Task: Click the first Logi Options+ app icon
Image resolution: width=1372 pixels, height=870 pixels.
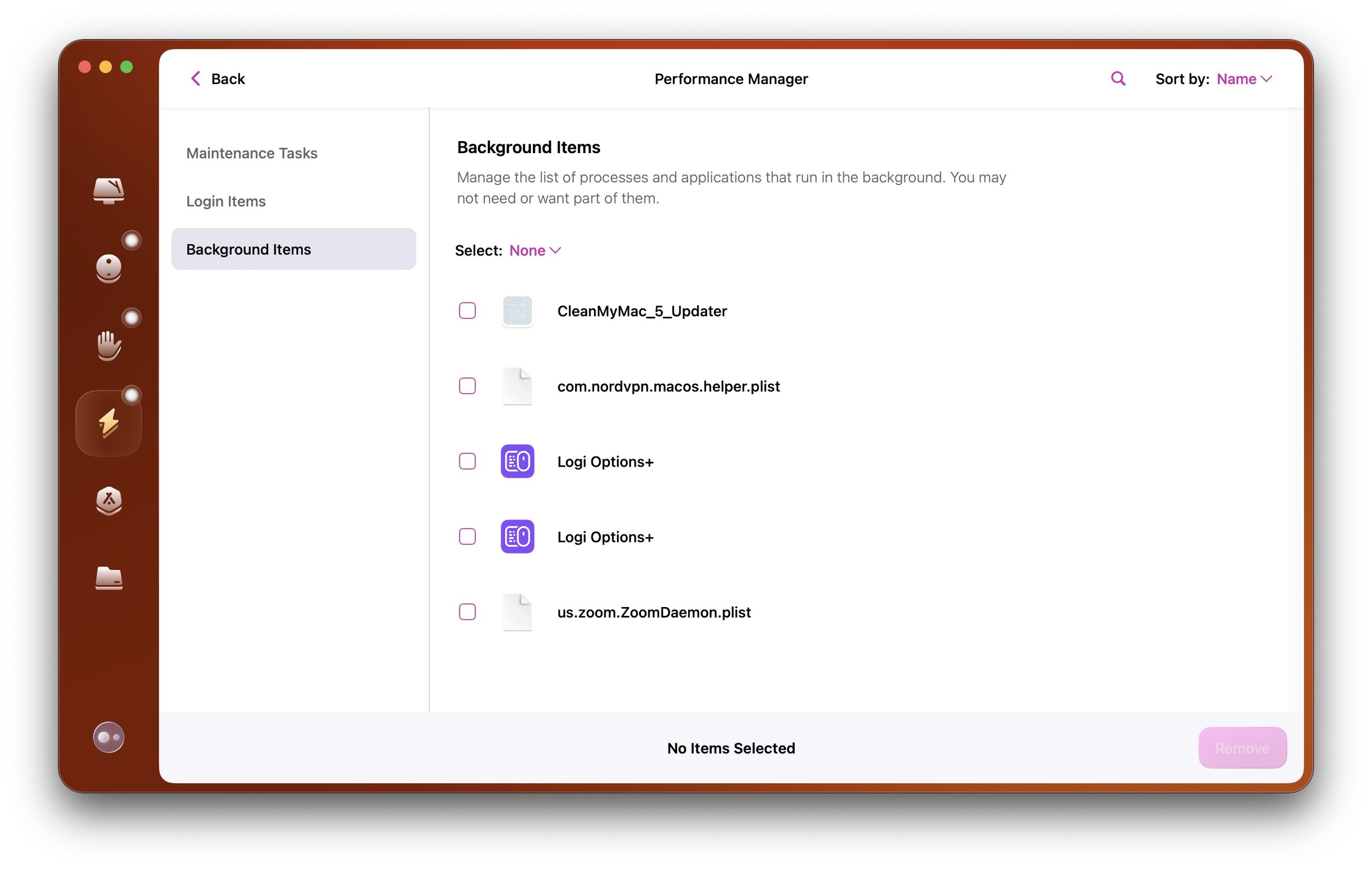Action: pos(518,462)
